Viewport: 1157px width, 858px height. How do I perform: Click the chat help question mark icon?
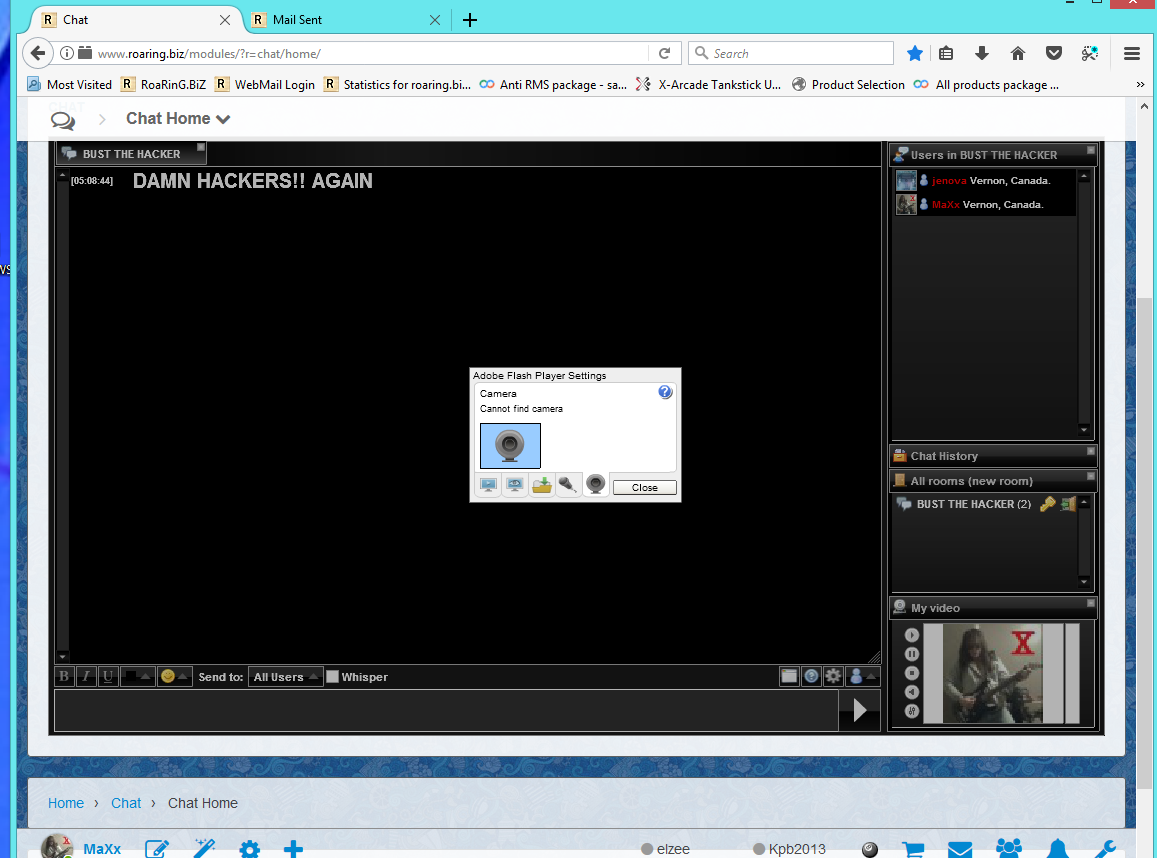pyautogui.click(x=811, y=676)
